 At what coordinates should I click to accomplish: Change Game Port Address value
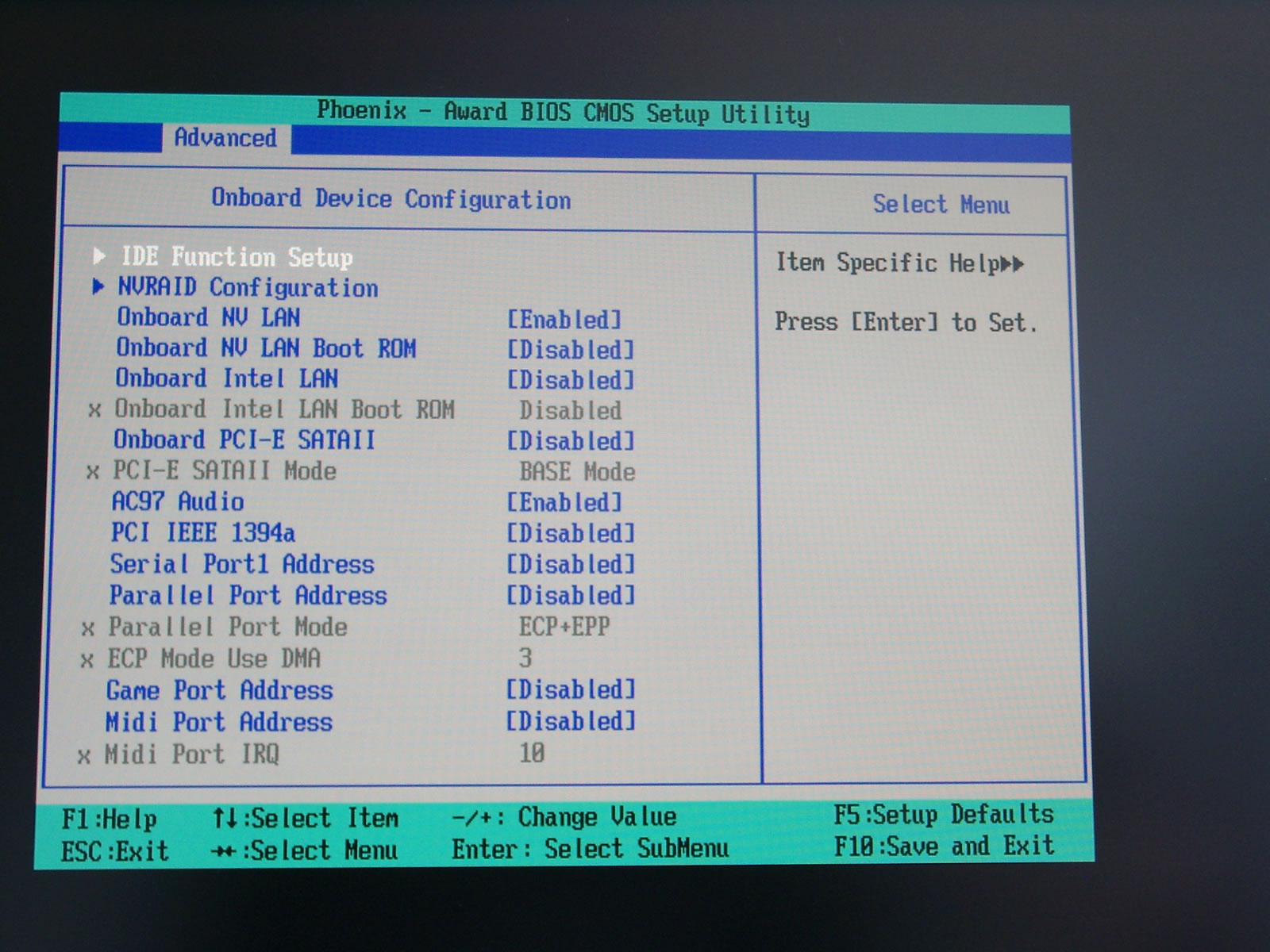pos(571,689)
